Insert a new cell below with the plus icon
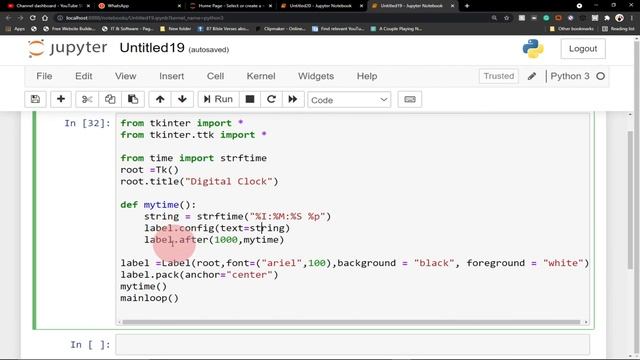The width and height of the screenshot is (640, 360). pos(61,99)
